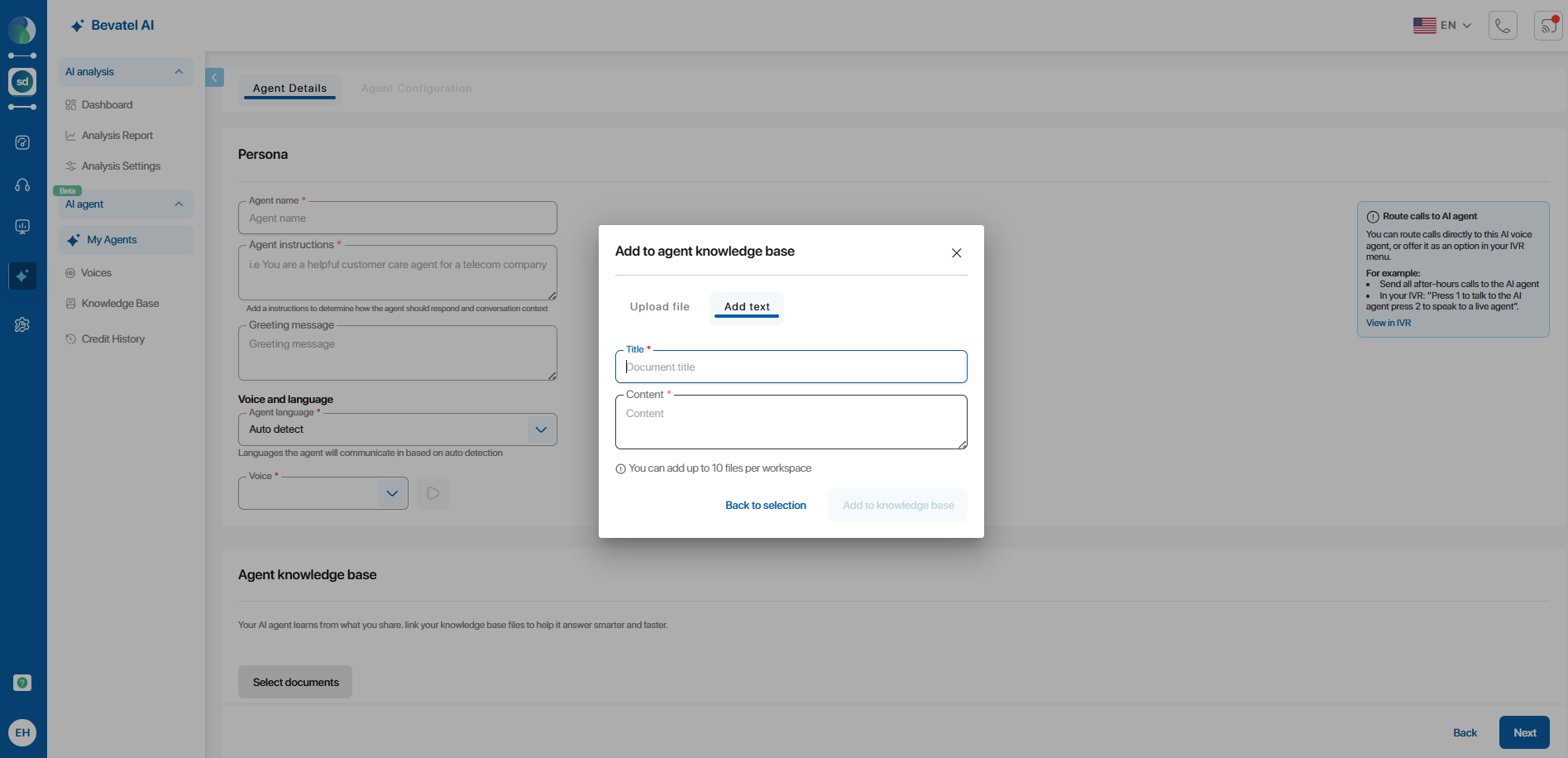Click the green help icon in left rail
The height and width of the screenshot is (758, 1568).
(22, 683)
